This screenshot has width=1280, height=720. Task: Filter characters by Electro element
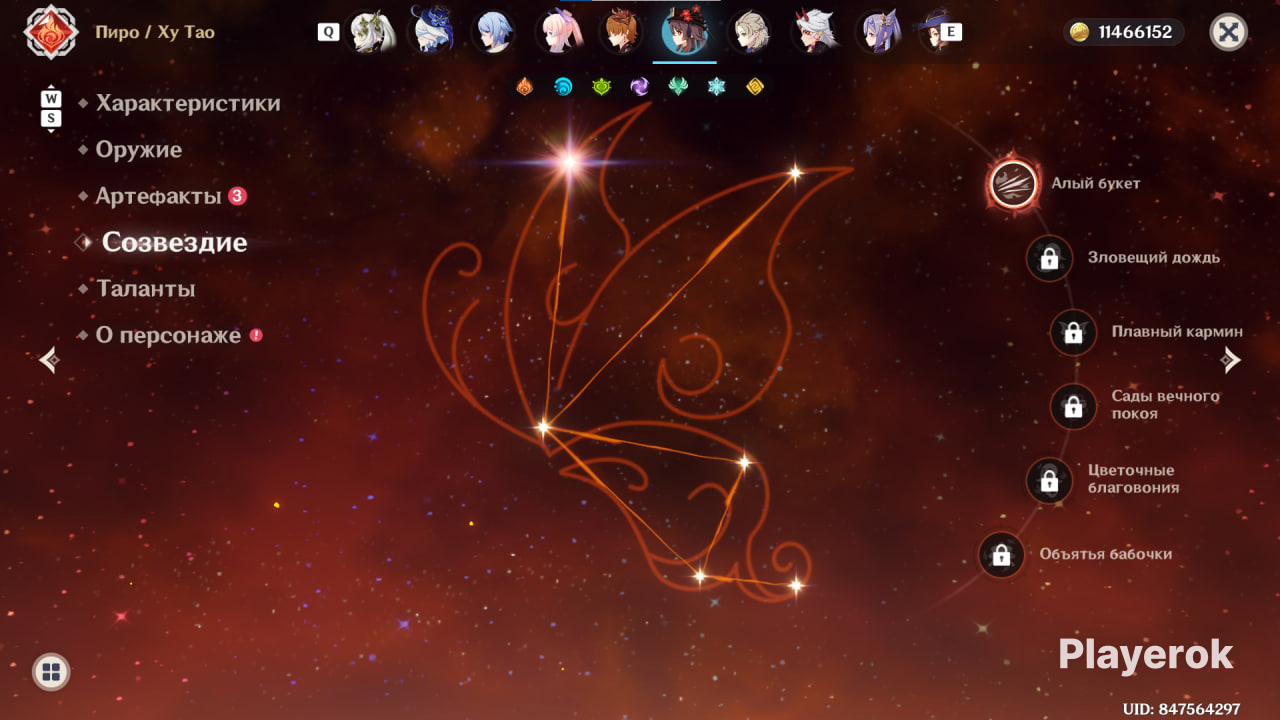pyautogui.click(x=640, y=87)
